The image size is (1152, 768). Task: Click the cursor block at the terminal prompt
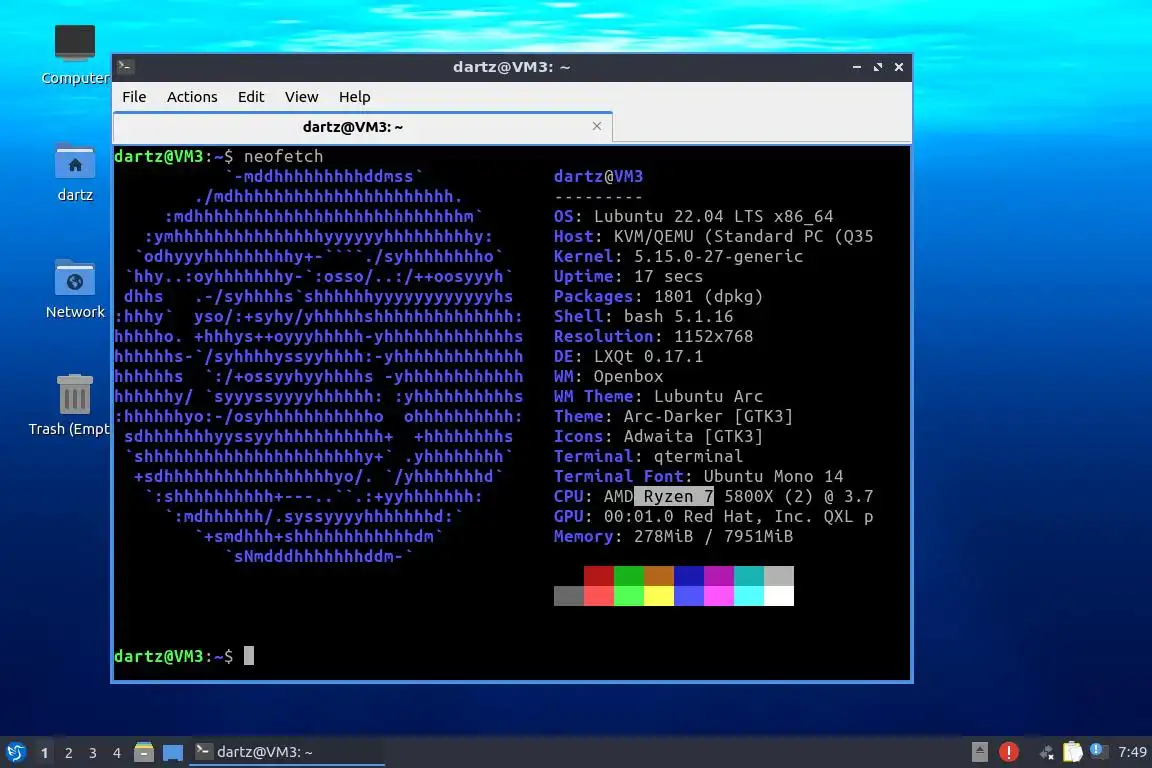pyautogui.click(x=249, y=656)
